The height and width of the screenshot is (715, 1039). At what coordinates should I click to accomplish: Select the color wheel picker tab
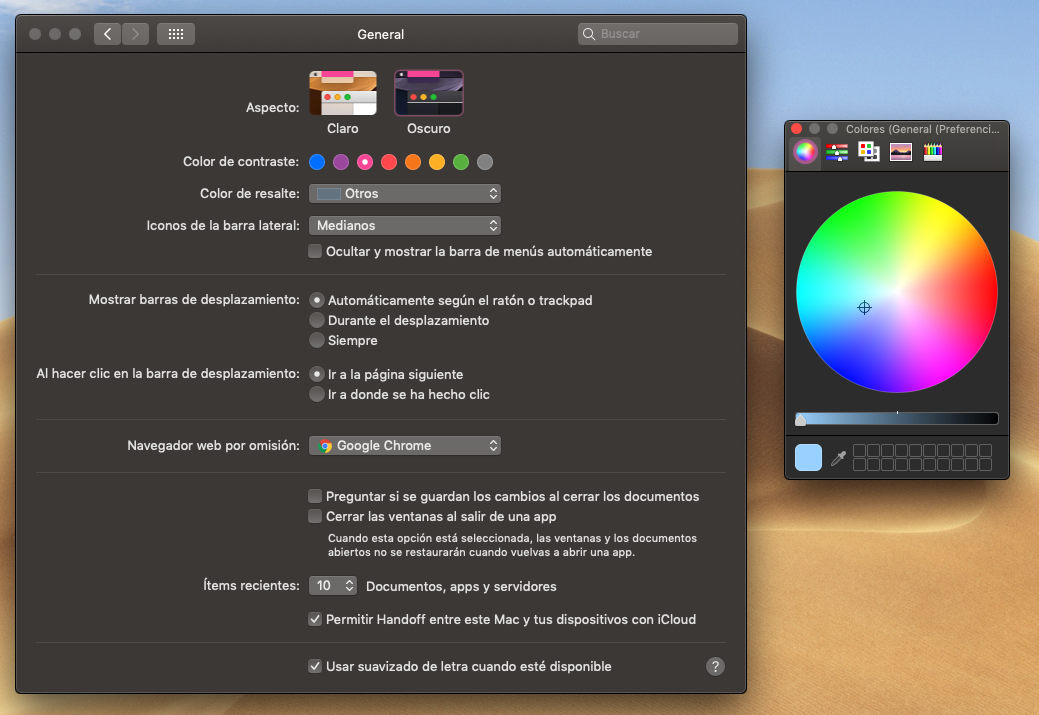(805, 152)
